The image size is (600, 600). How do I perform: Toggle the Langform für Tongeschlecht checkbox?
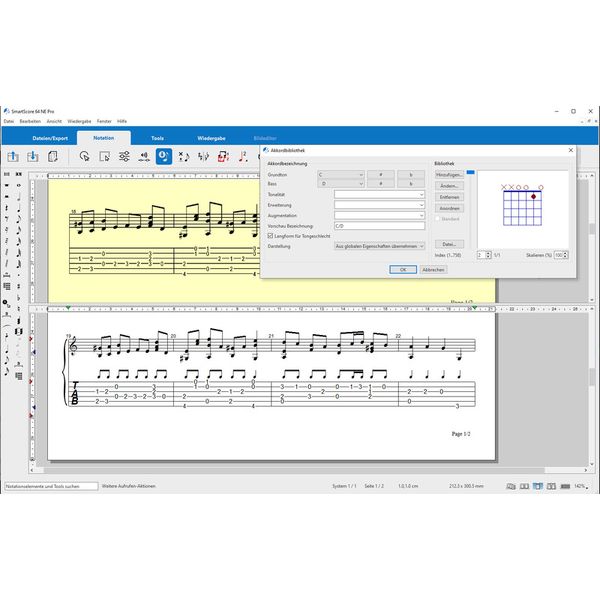[270, 236]
